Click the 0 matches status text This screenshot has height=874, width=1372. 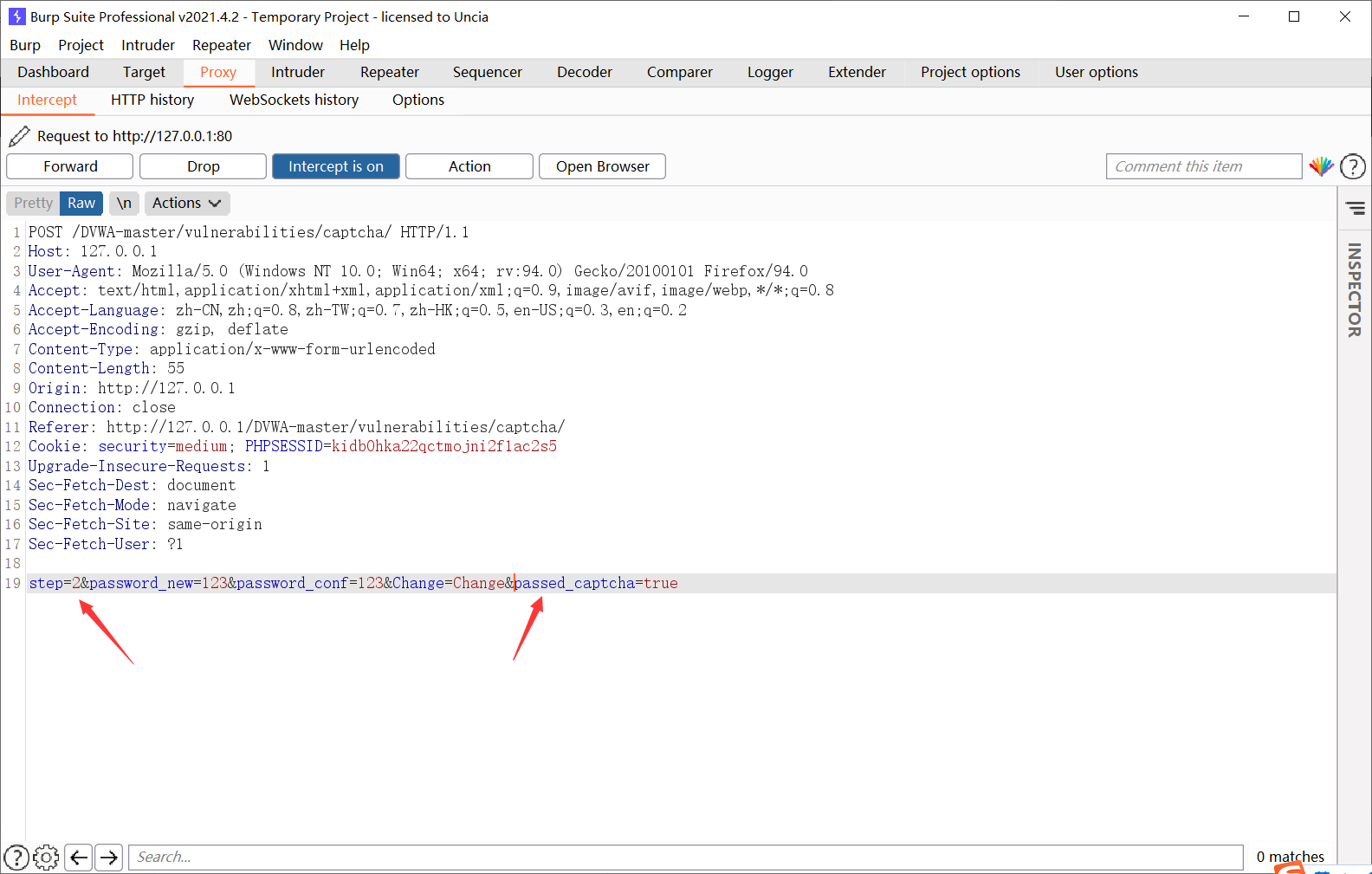[1290, 857]
